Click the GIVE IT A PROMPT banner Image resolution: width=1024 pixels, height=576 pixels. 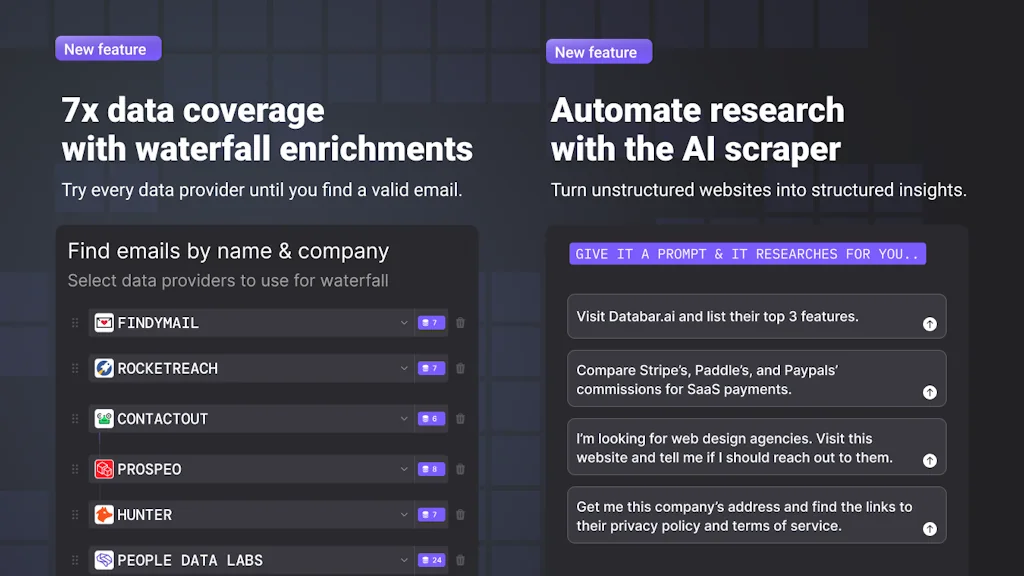748,254
